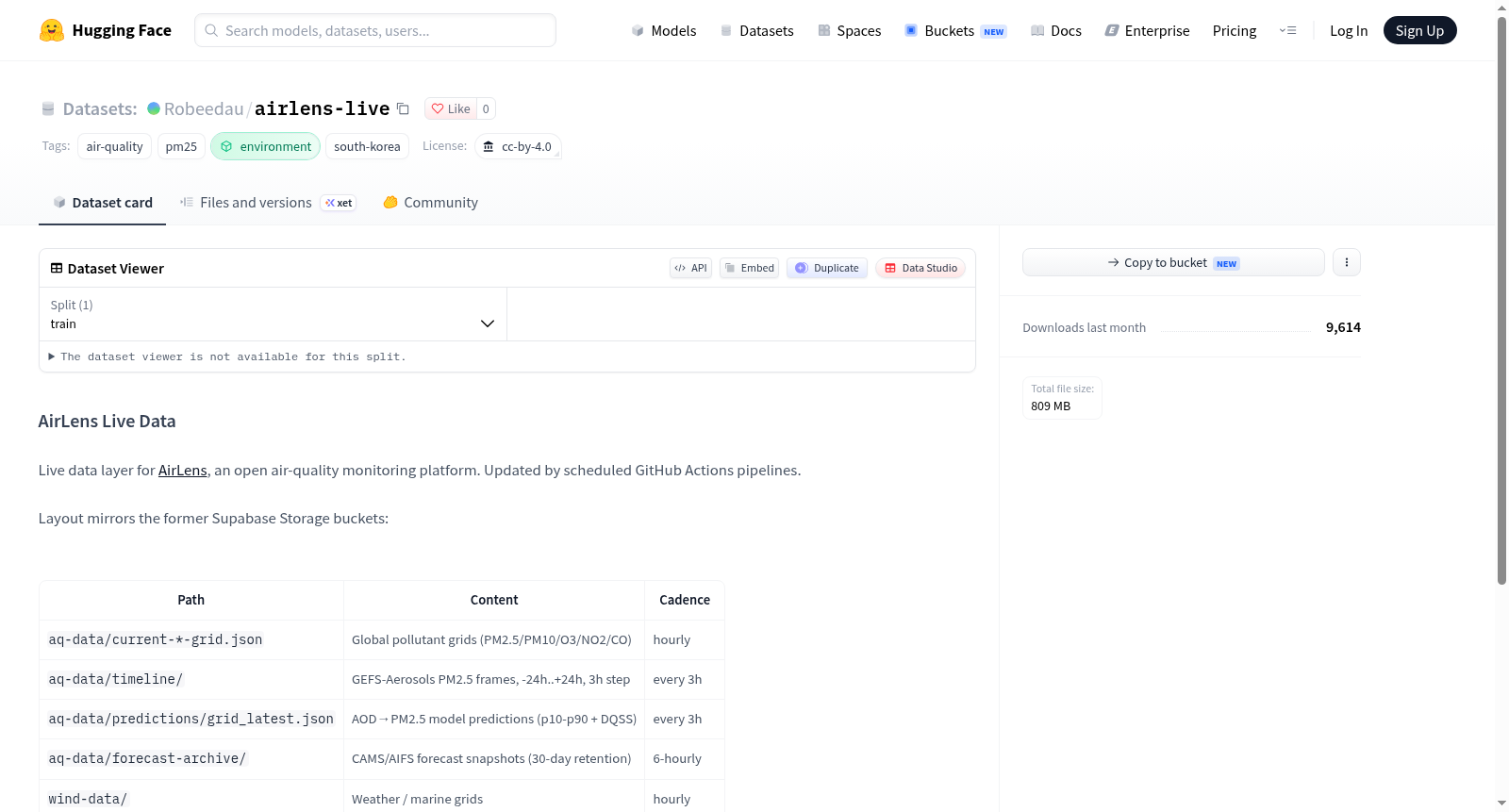This screenshot has width=1509, height=812.
Task: Click the Embed button
Action: (x=750, y=268)
